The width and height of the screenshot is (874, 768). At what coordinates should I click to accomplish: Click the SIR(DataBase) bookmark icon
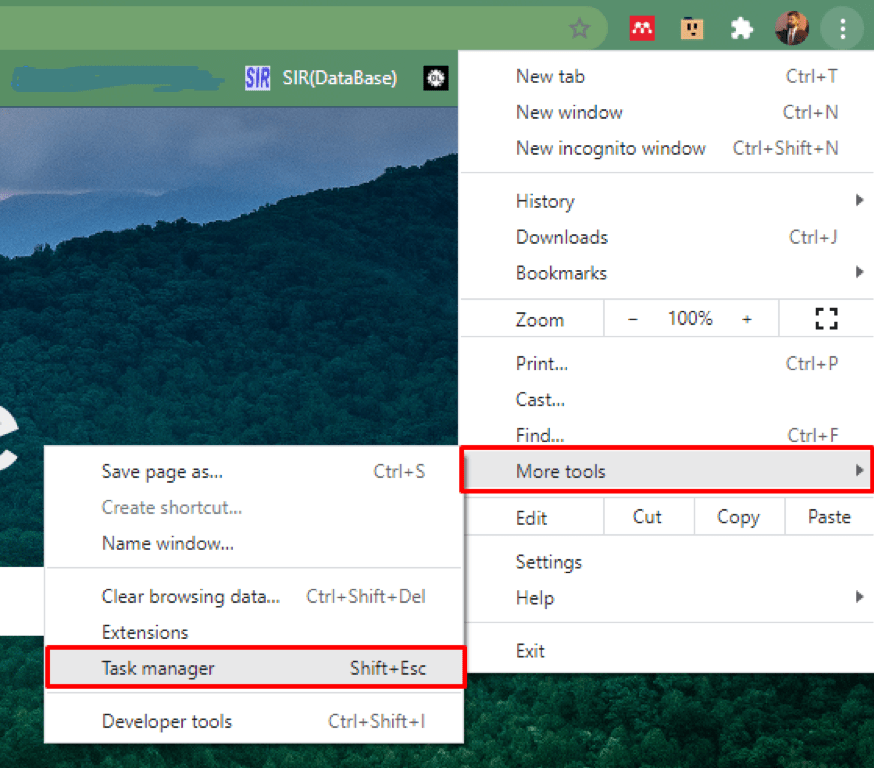pos(258,77)
